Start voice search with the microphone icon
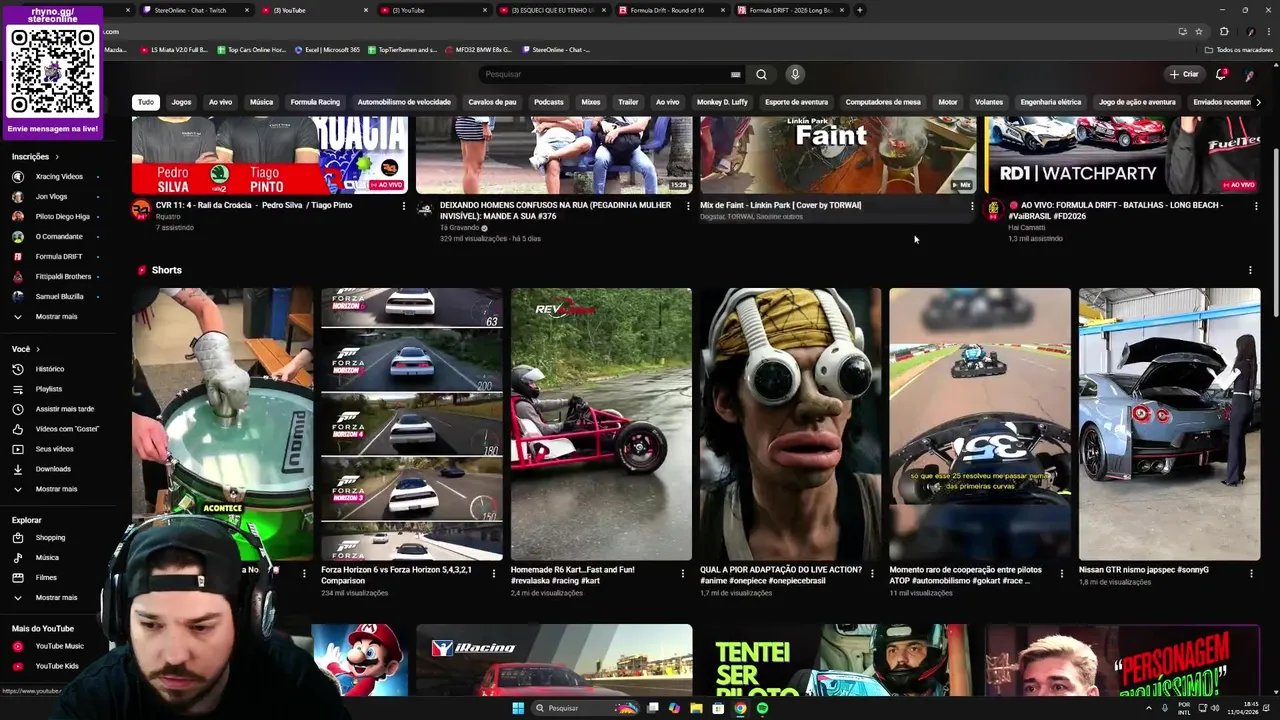The image size is (1280, 720). [x=795, y=74]
